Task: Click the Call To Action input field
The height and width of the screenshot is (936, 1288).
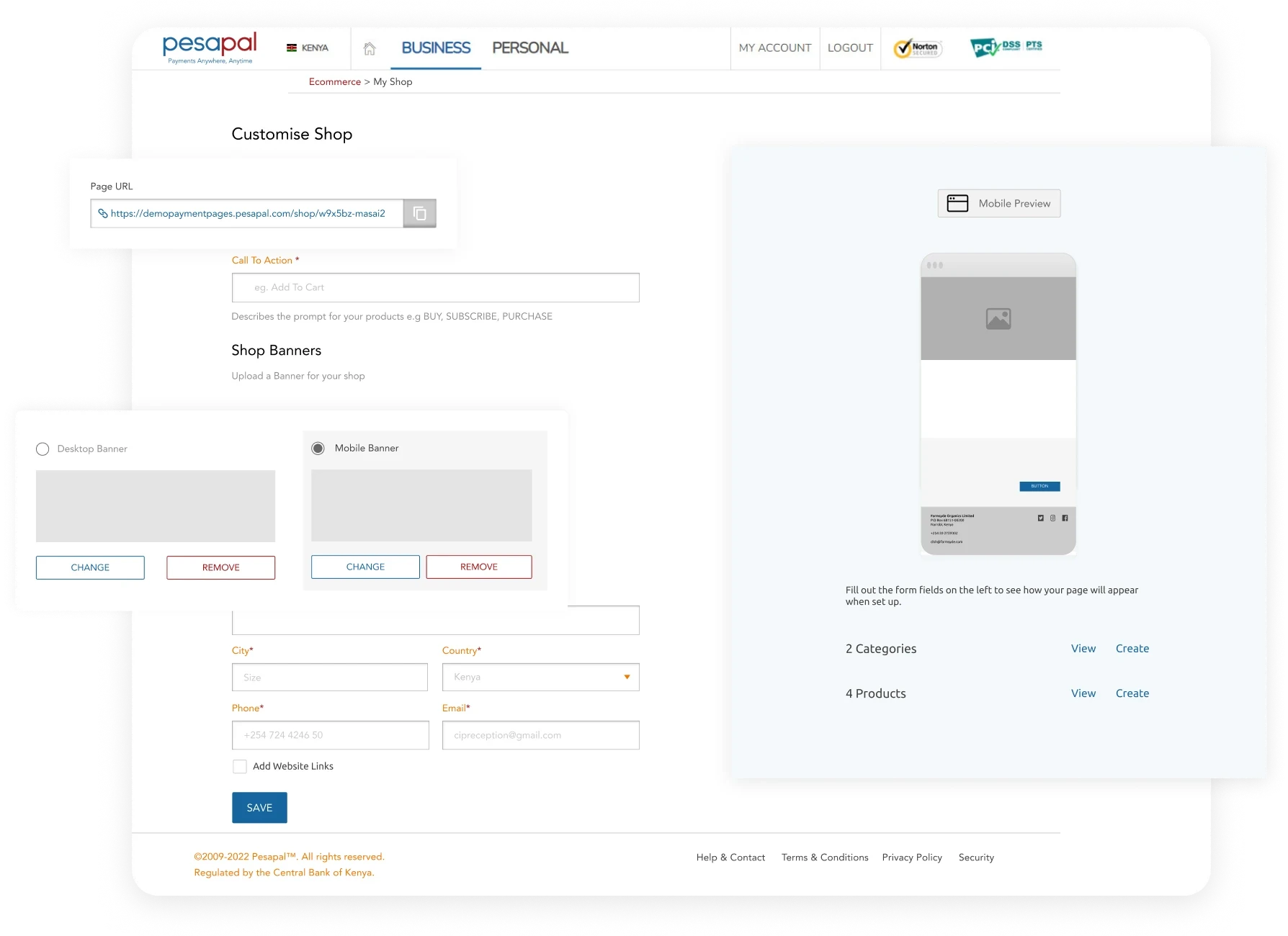Action: tap(435, 288)
